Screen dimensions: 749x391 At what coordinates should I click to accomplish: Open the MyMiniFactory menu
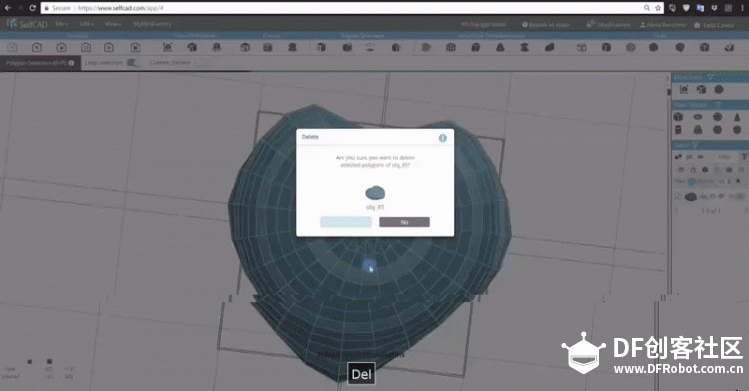[152, 24]
